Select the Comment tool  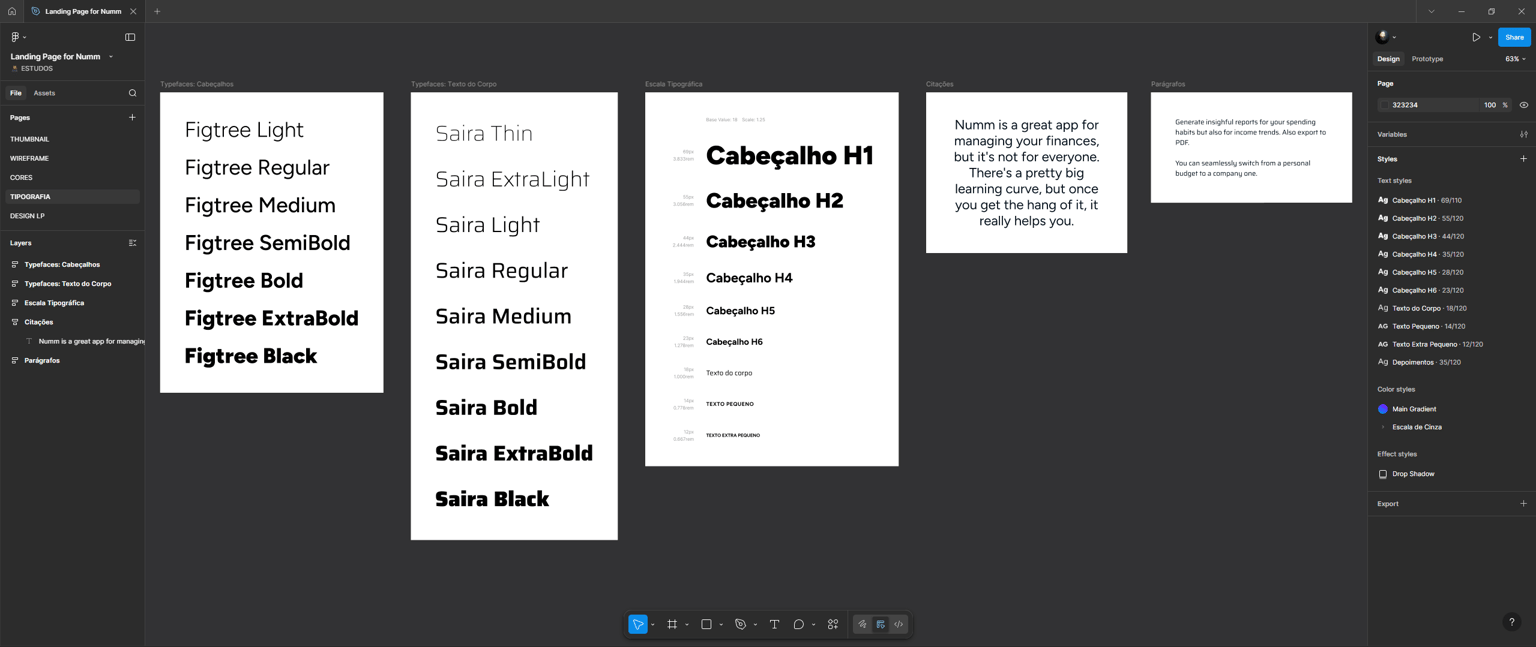coord(798,624)
